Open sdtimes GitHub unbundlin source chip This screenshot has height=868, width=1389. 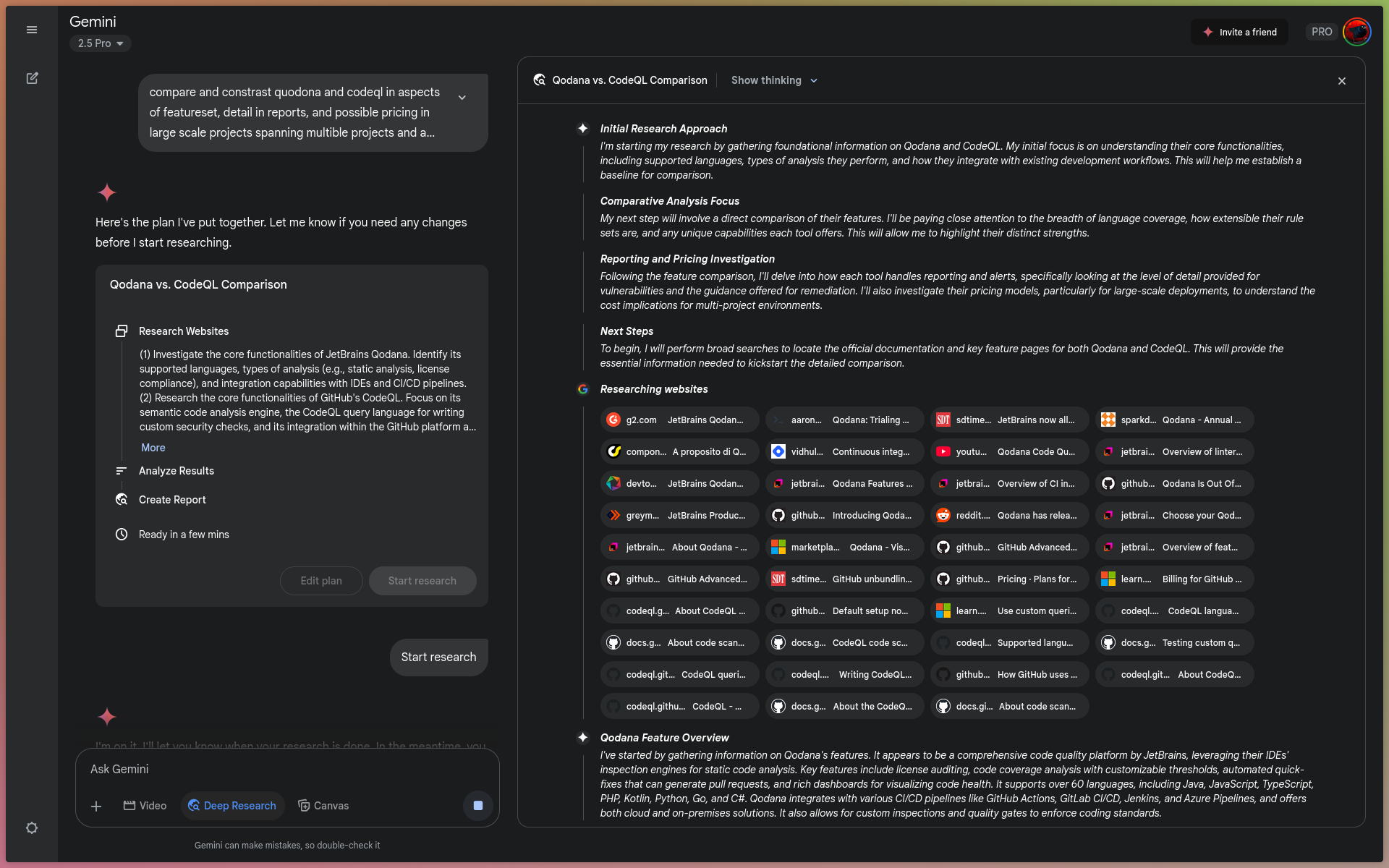(x=844, y=579)
